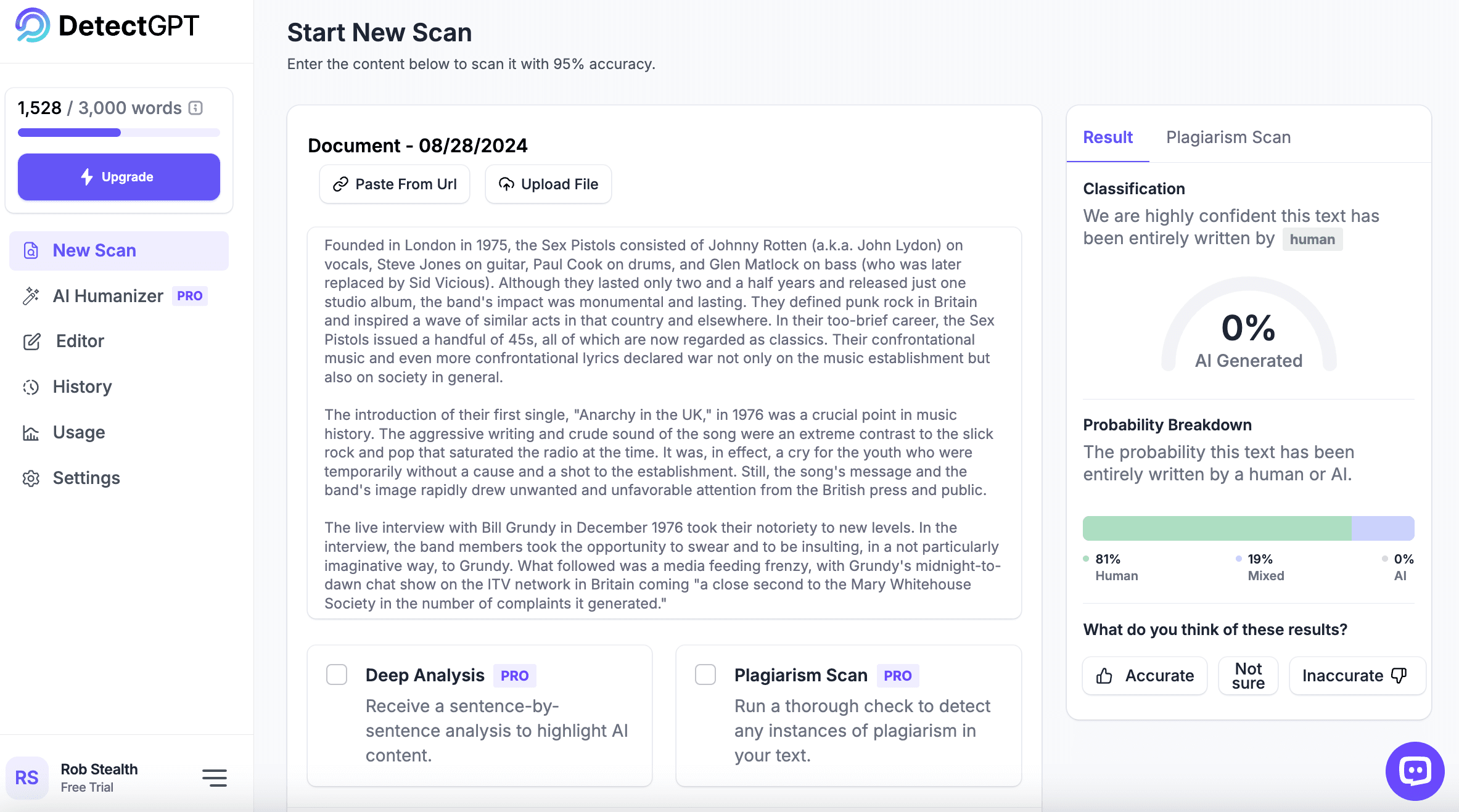Select the Result tab

(x=1108, y=137)
